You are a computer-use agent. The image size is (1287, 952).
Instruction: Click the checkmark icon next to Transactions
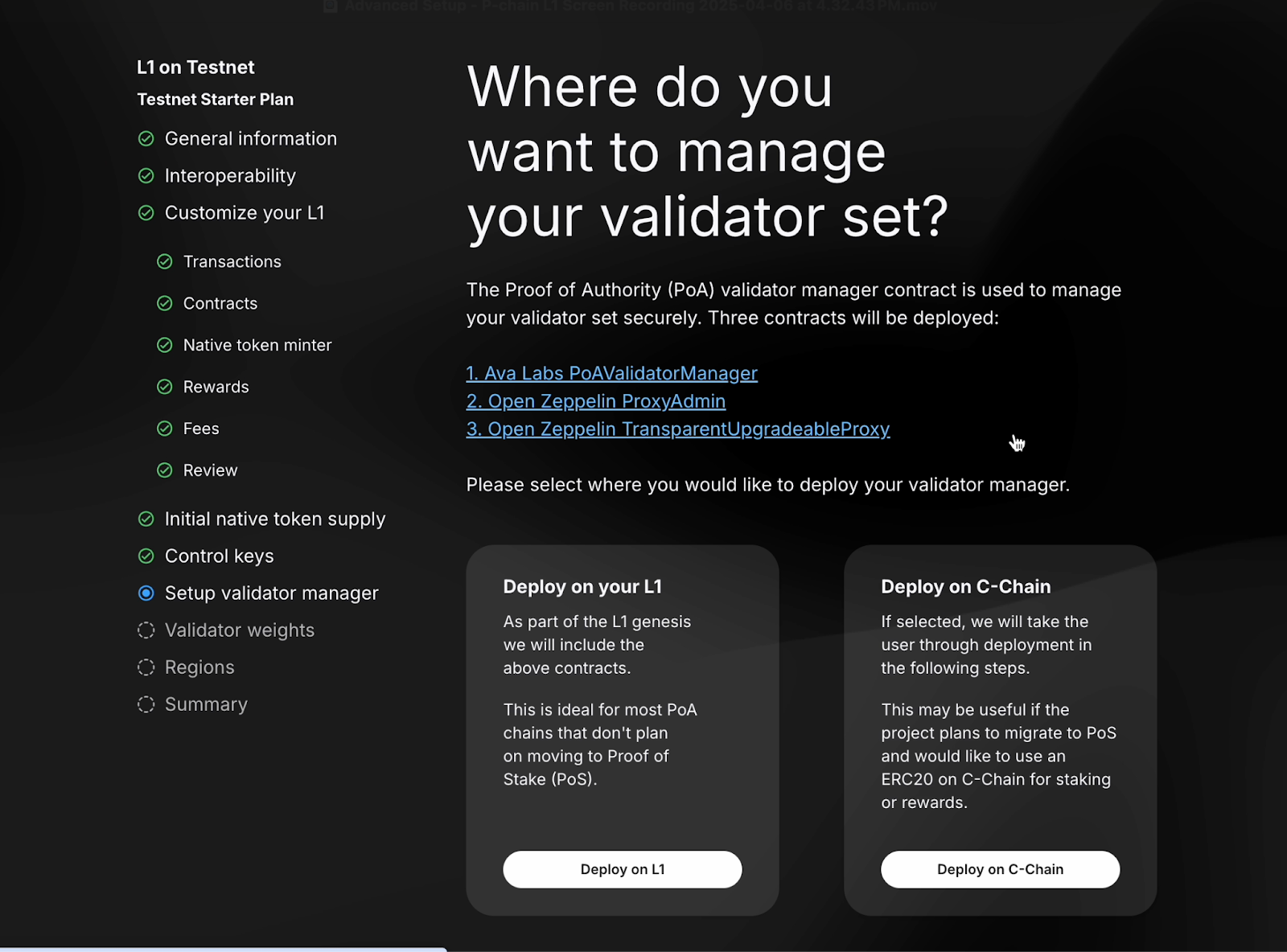[166, 261]
